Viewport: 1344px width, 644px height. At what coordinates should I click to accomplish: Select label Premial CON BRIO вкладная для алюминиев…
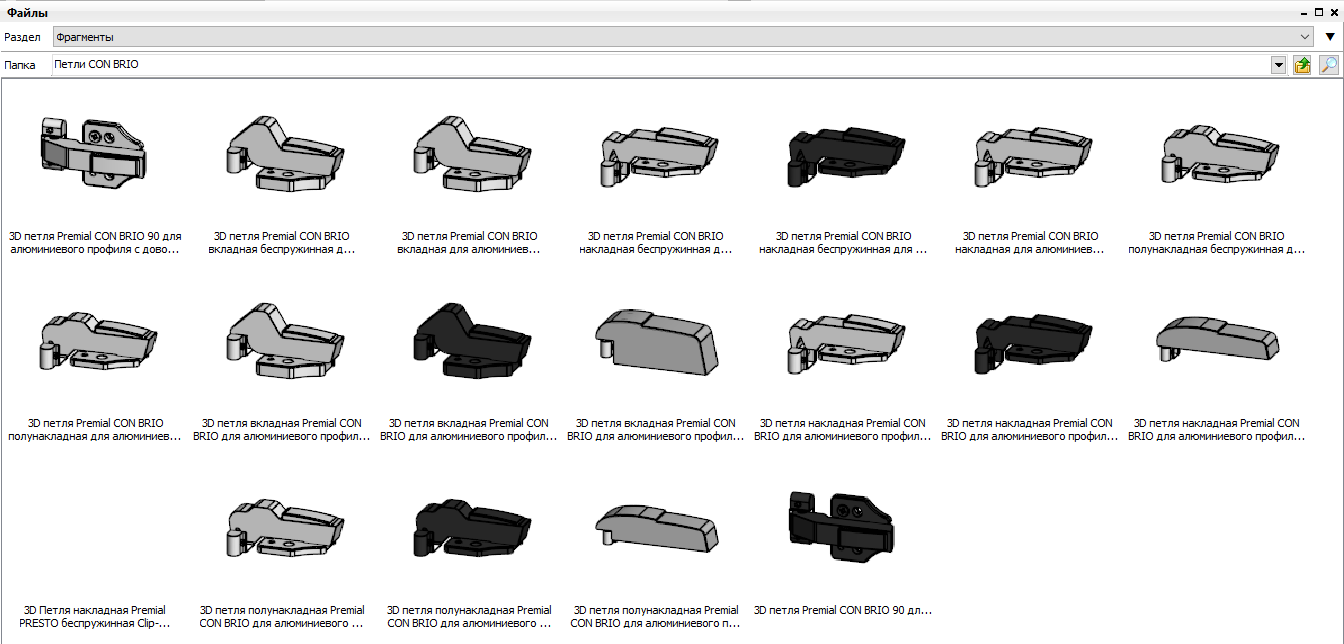(x=469, y=243)
